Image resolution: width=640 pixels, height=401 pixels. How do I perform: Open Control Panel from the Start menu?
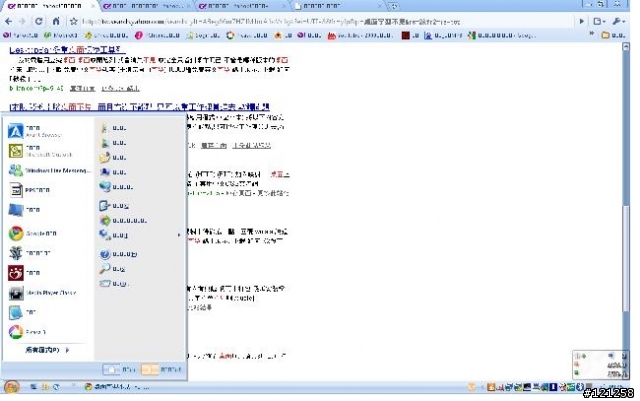click(x=114, y=205)
